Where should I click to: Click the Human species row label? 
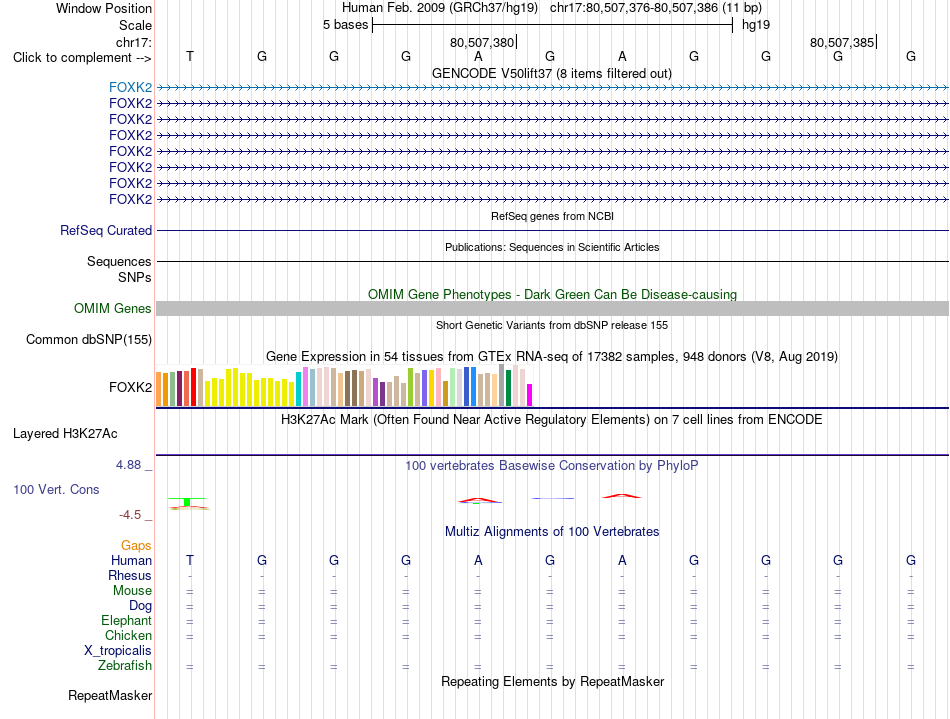click(131, 560)
